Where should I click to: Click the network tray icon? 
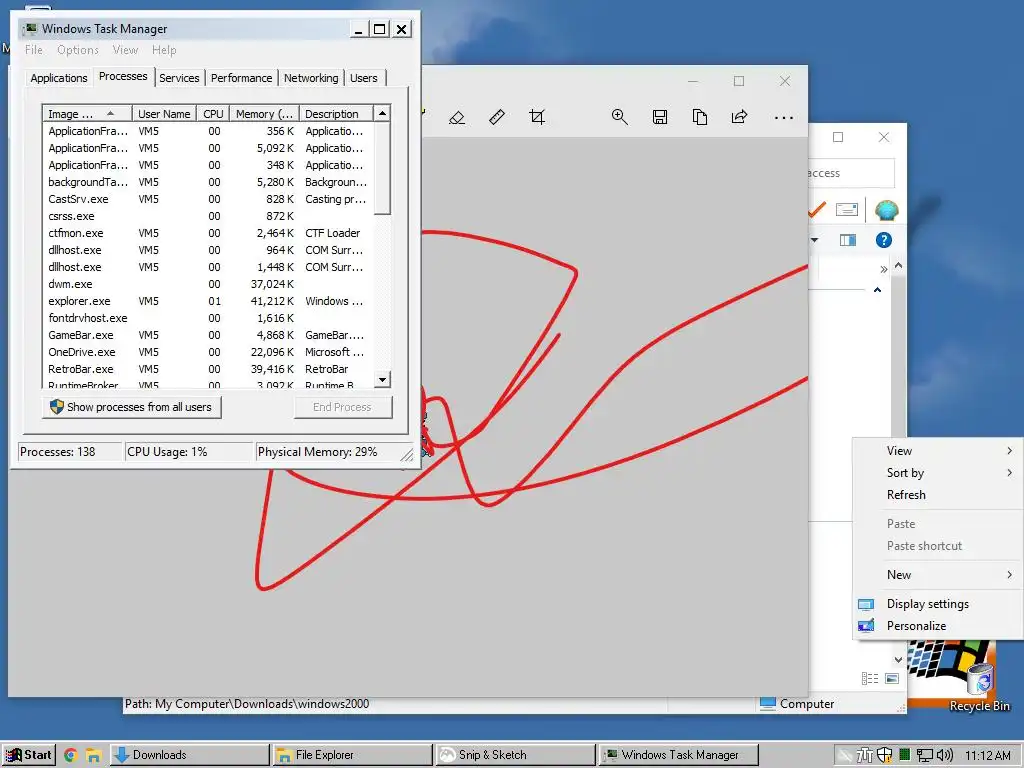coord(925,756)
